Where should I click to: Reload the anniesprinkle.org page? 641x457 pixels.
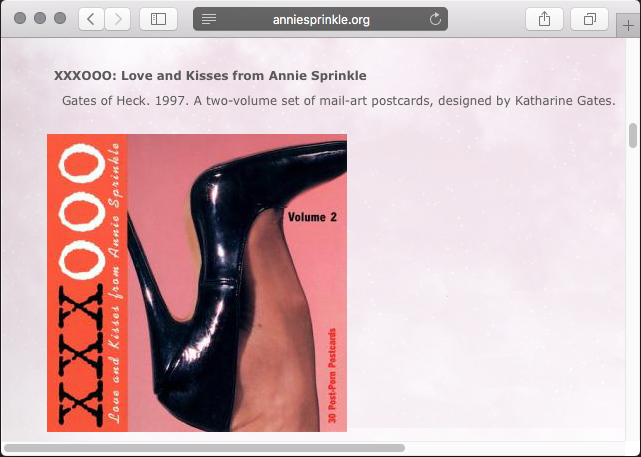(x=435, y=19)
